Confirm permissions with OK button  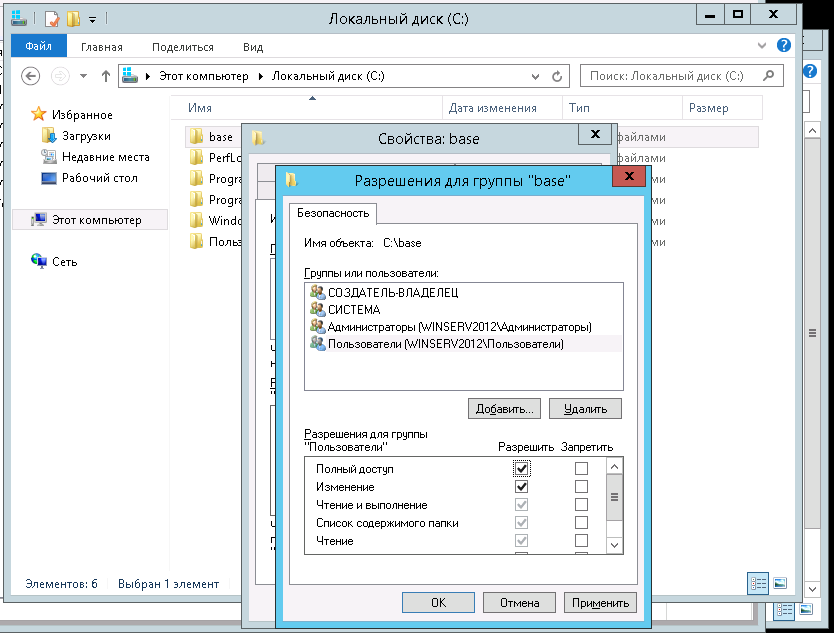click(438, 603)
